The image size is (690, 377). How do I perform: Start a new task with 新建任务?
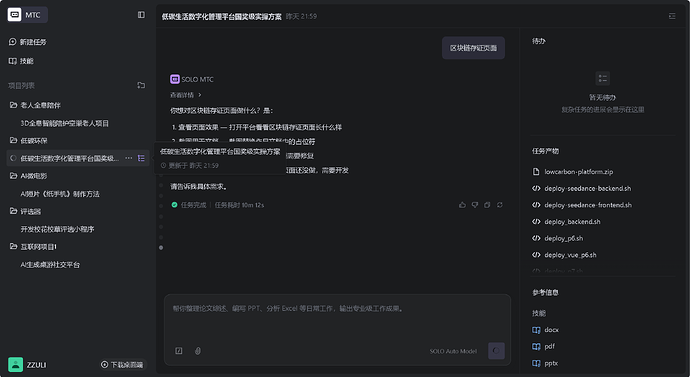[27, 42]
